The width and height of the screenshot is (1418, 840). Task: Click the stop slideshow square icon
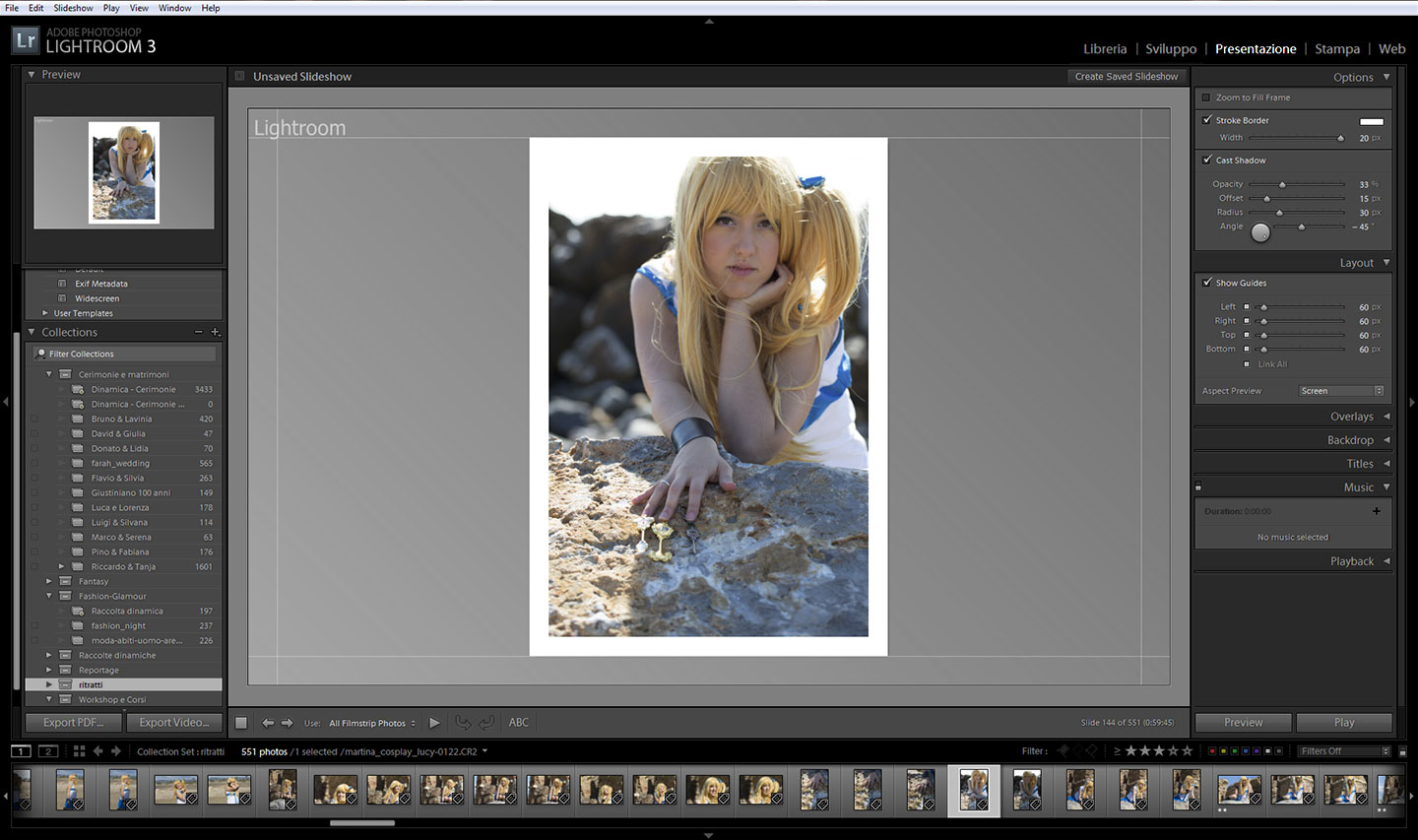[x=241, y=723]
